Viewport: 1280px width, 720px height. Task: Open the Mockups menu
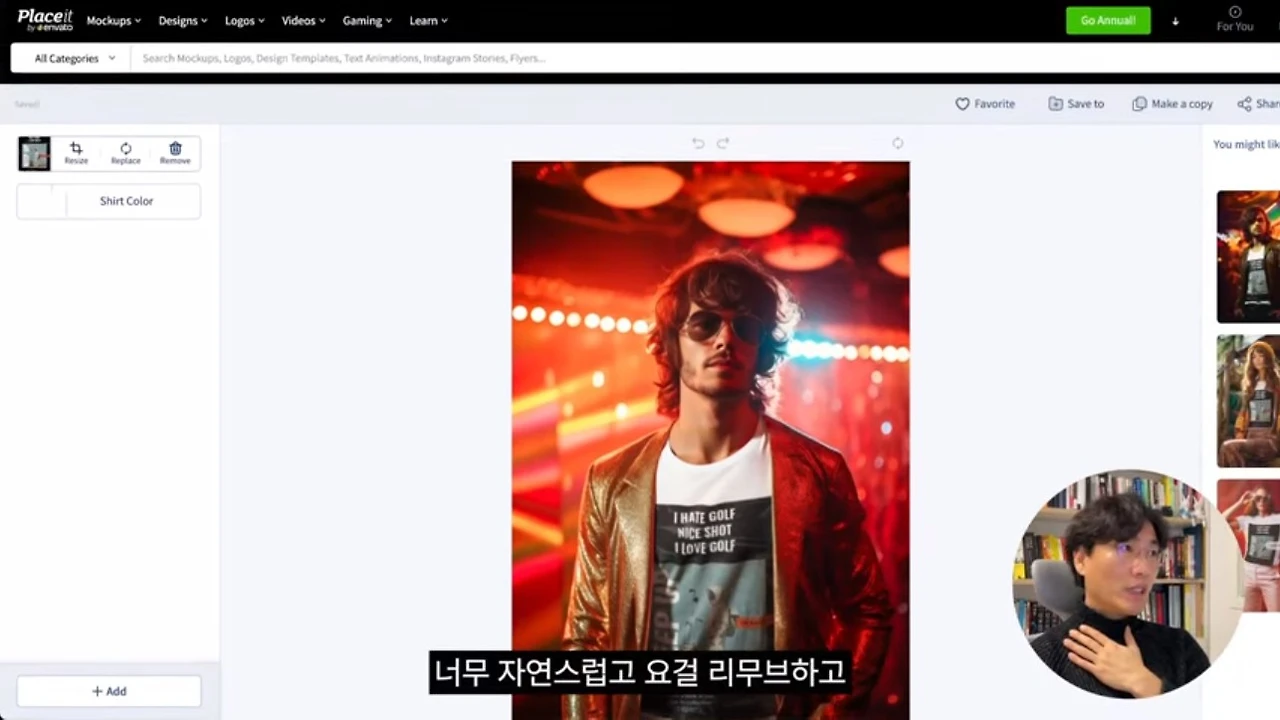tap(113, 20)
